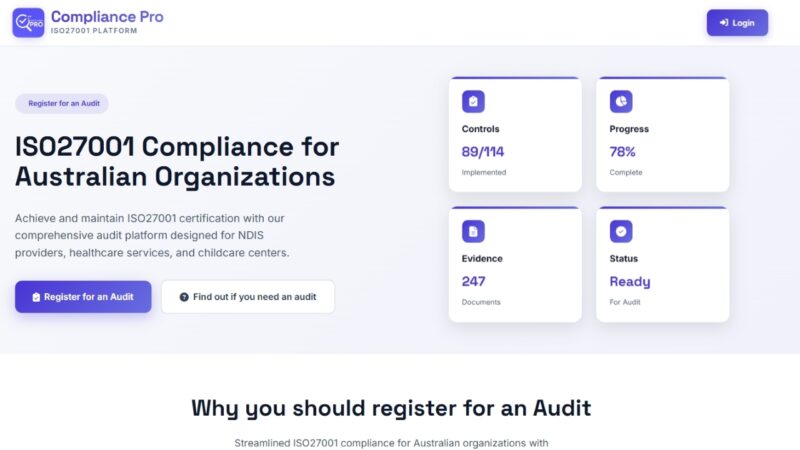The width and height of the screenshot is (800, 450).
Task: Select the Controls 89/114 card
Action: (515, 135)
